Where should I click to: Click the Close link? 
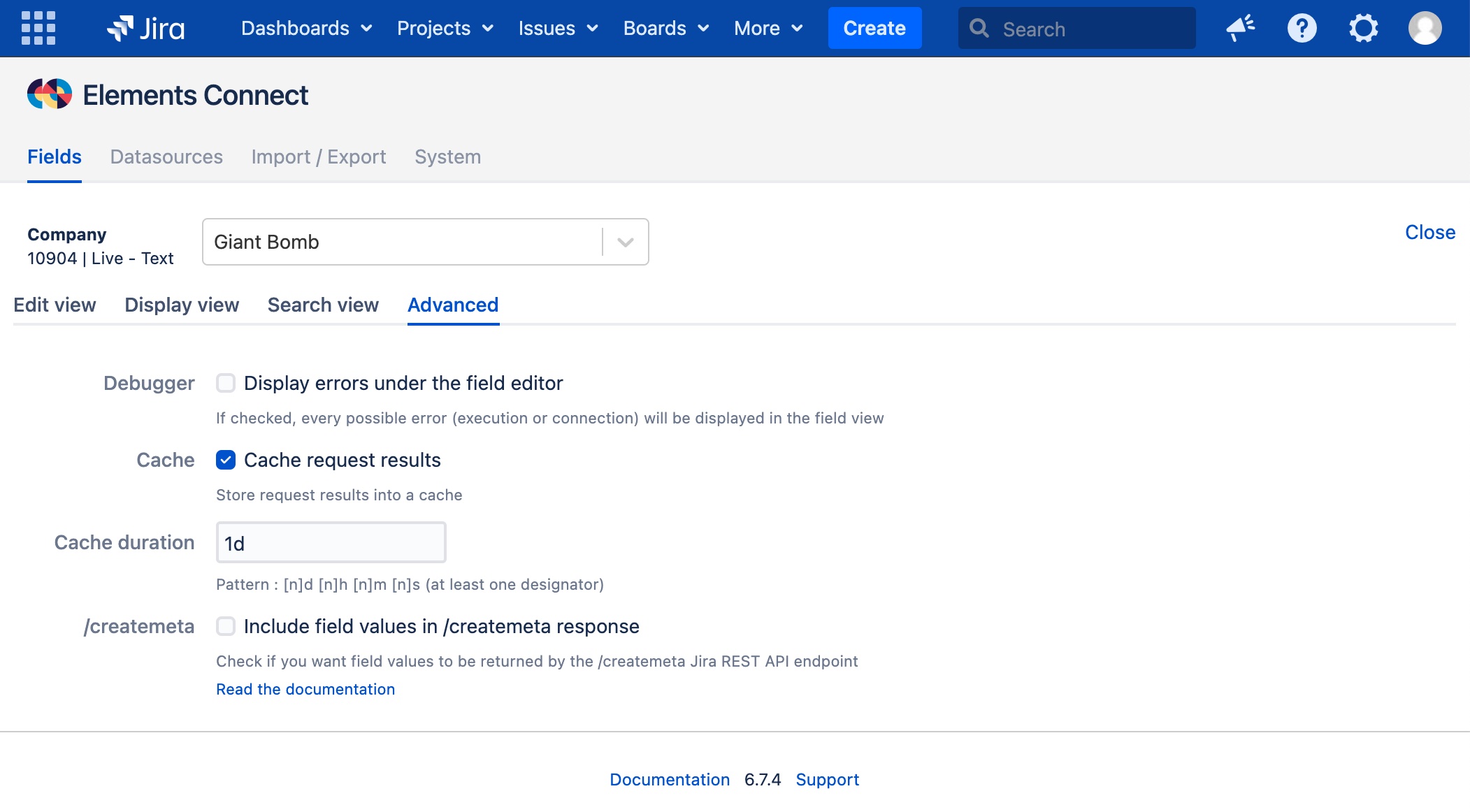point(1429,232)
